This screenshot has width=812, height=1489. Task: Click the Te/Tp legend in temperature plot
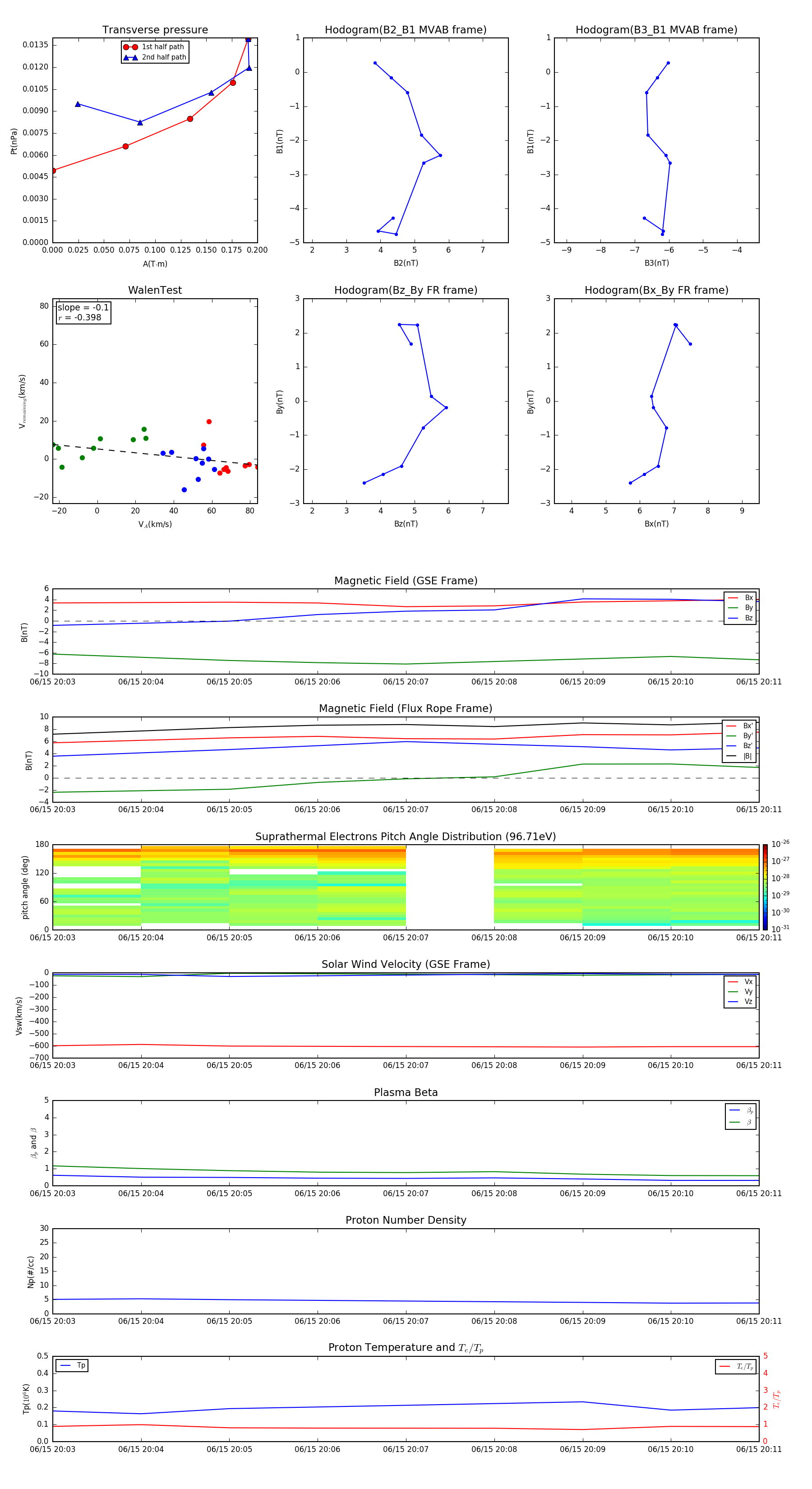[736, 1367]
